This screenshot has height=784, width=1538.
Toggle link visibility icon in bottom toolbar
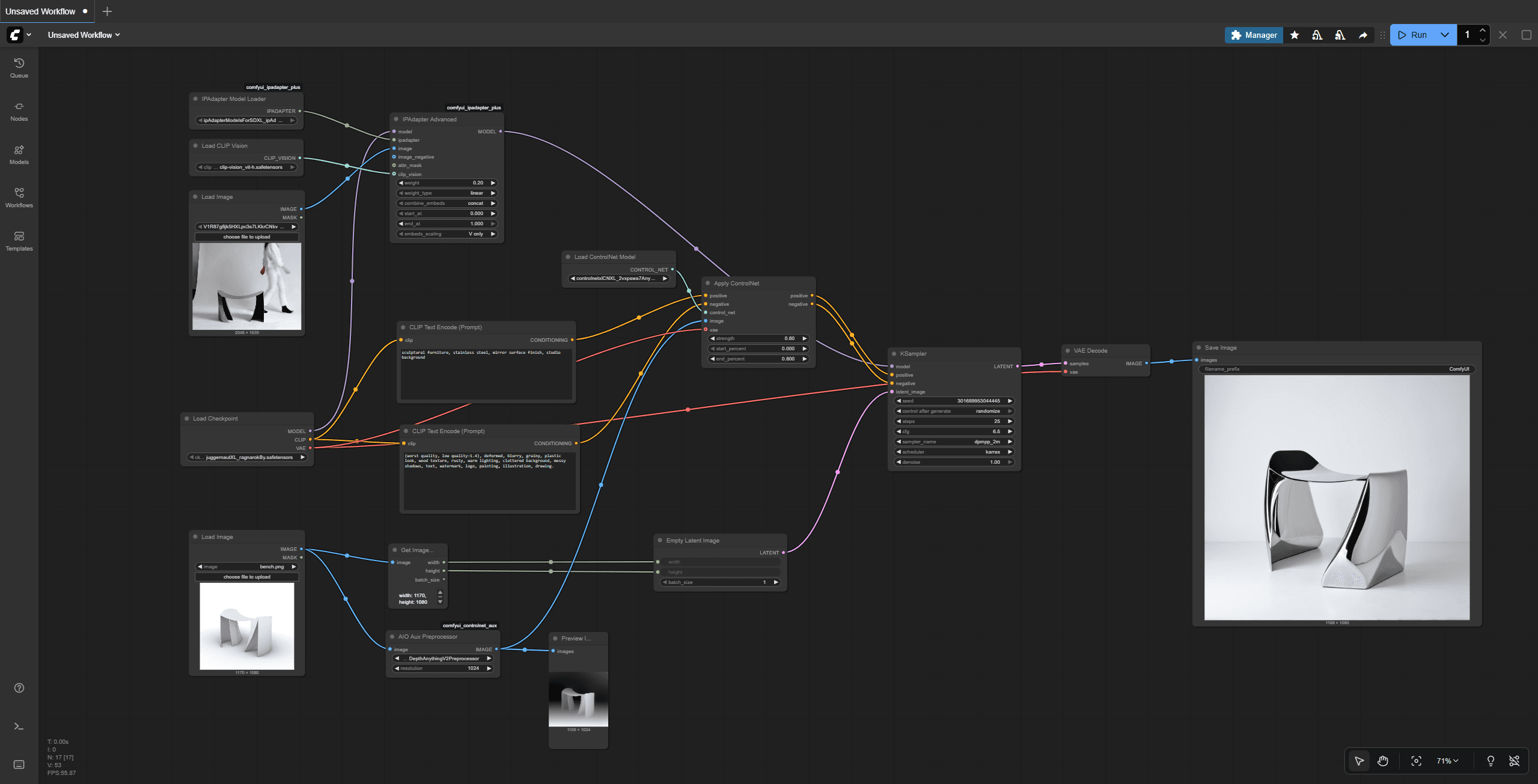pyautogui.click(x=1514, y=761)
